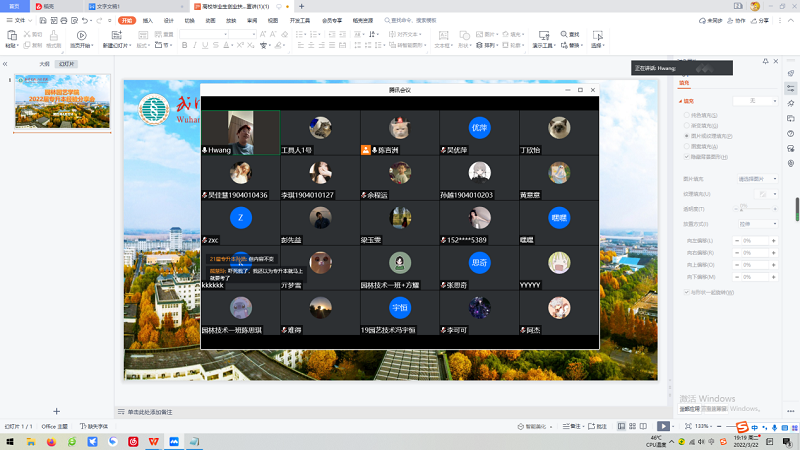Switch to the 设计 ribbon tab

click(168, 20)
